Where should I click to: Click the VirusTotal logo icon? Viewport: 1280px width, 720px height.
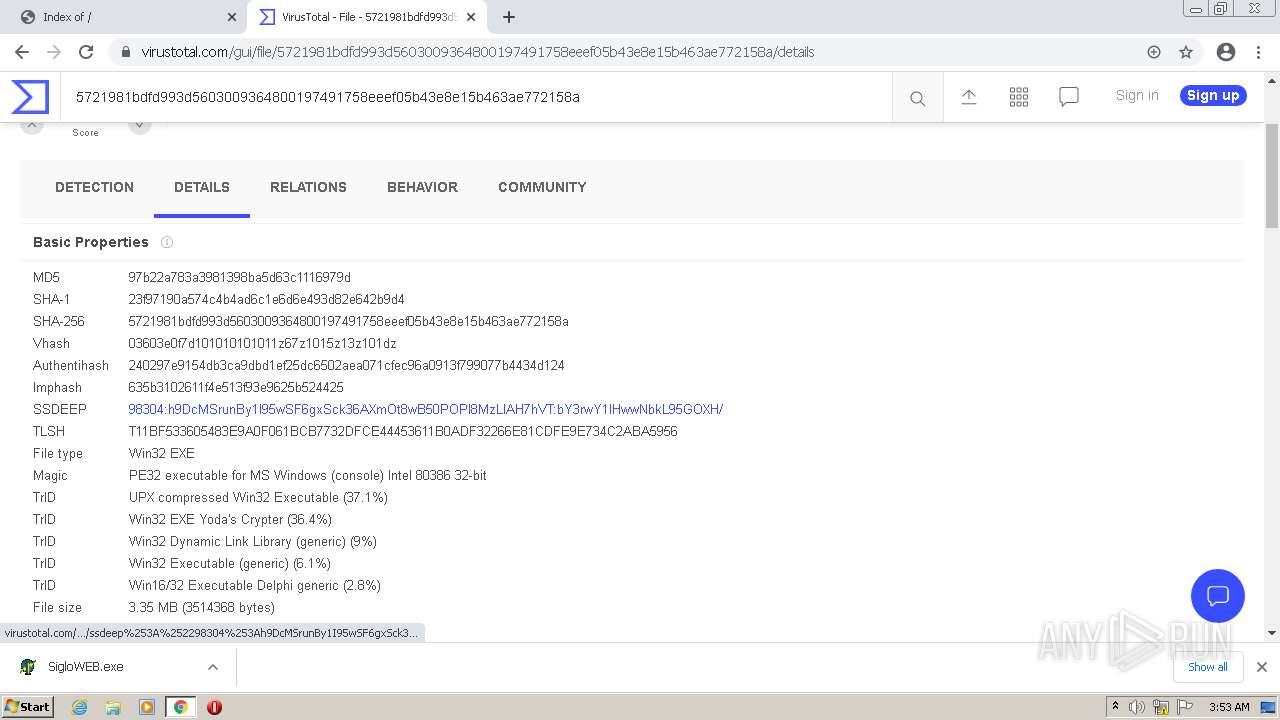30,97
